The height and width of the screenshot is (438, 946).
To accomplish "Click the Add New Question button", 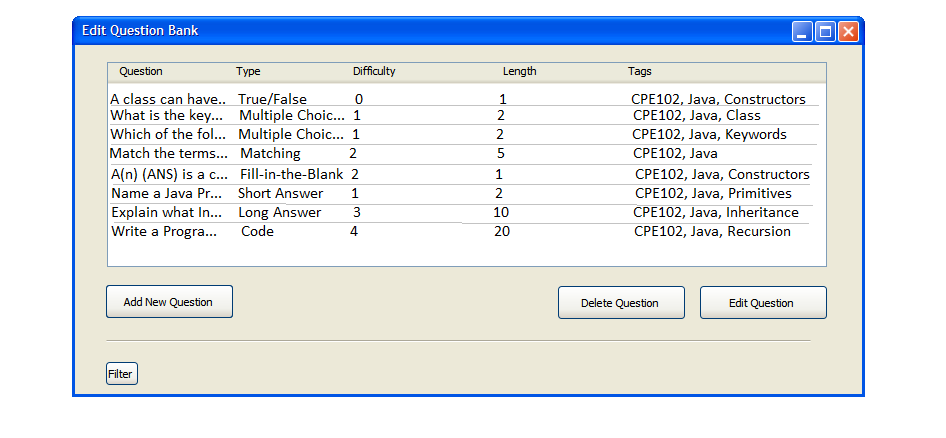I will coord(169,302).
